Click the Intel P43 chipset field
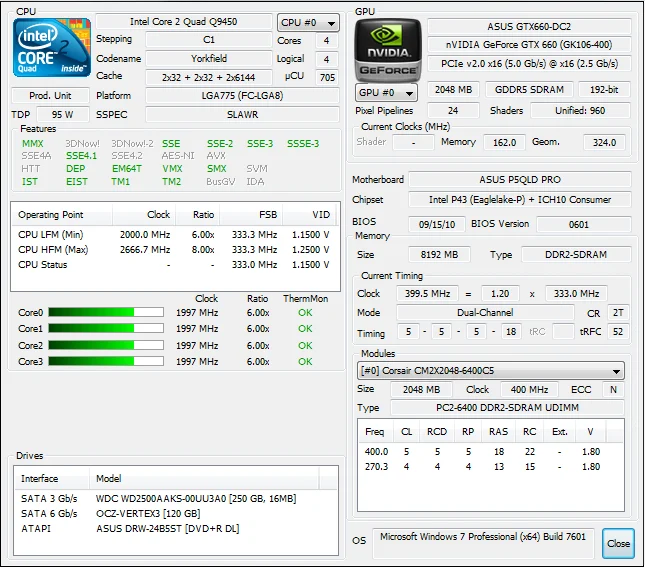Screen dimensions: 645x568 tap(520, 199)
